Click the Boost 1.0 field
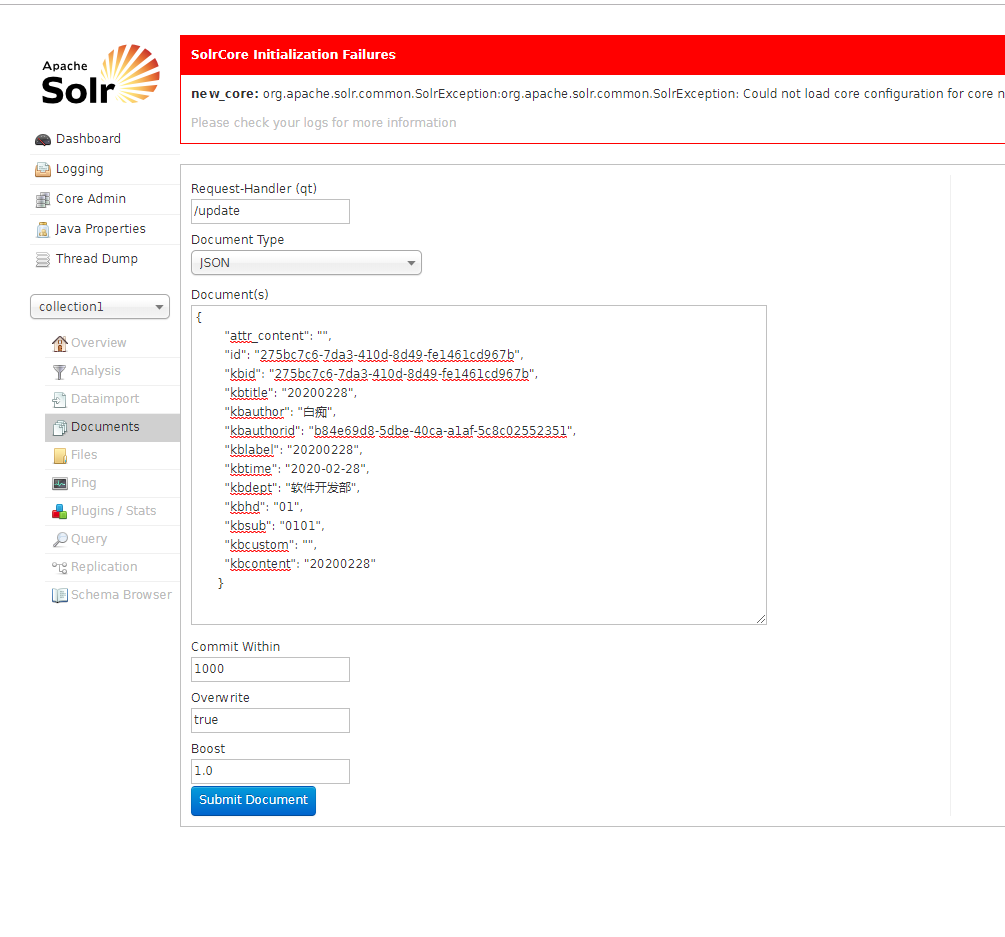The height and width of the screenshot is (937, 1005). tap(270, 772)
